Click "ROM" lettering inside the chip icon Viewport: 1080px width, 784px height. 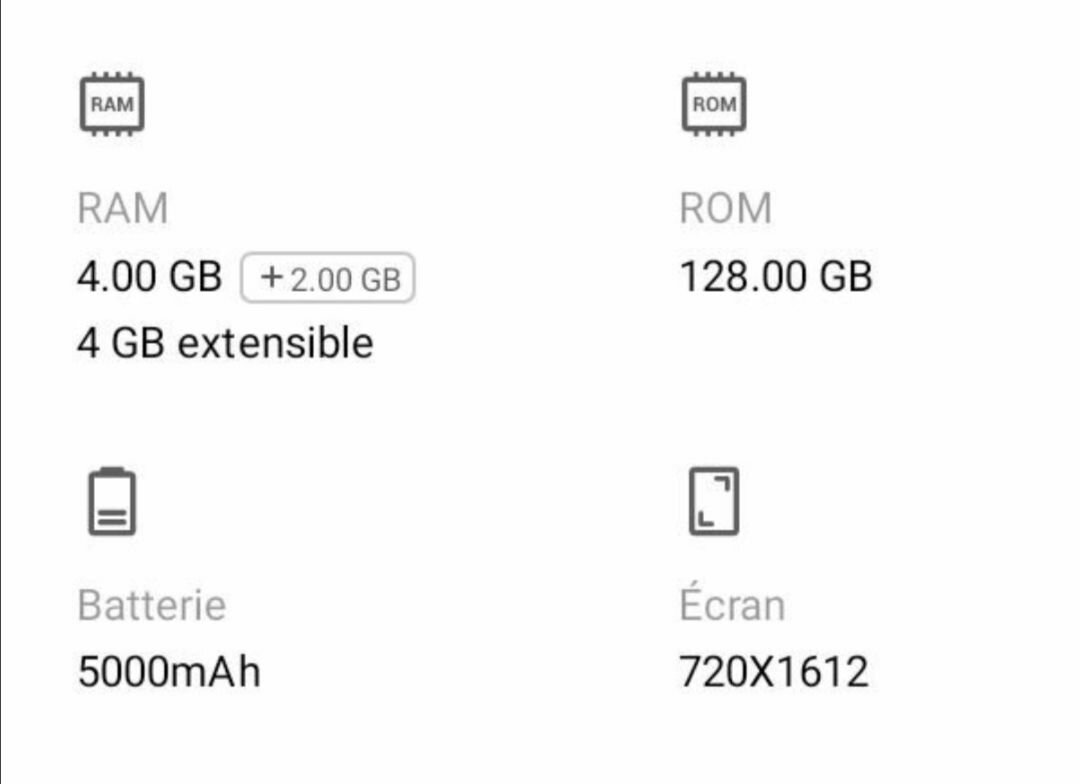(x=714, y=104)
